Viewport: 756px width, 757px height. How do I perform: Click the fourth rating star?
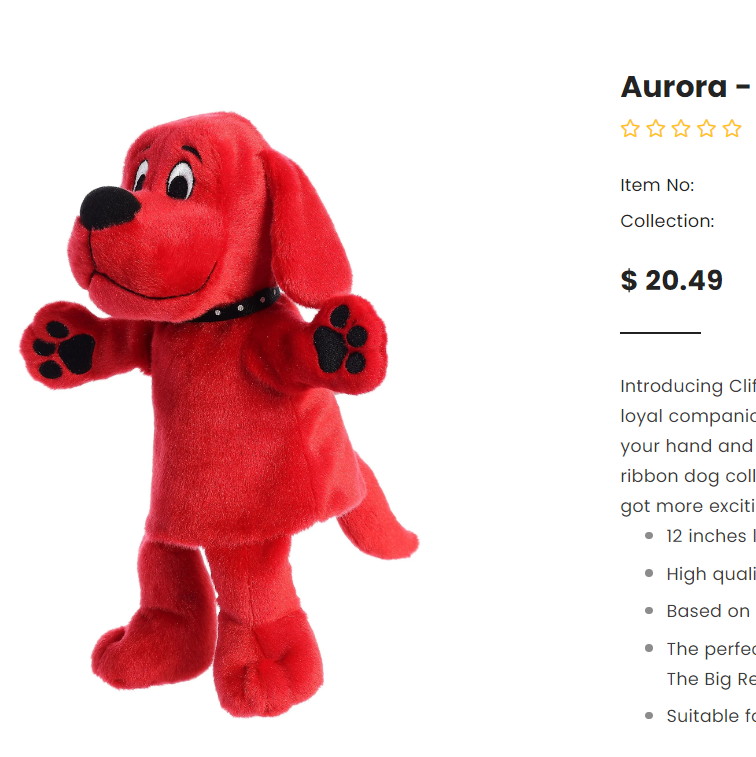pos(706,128)
